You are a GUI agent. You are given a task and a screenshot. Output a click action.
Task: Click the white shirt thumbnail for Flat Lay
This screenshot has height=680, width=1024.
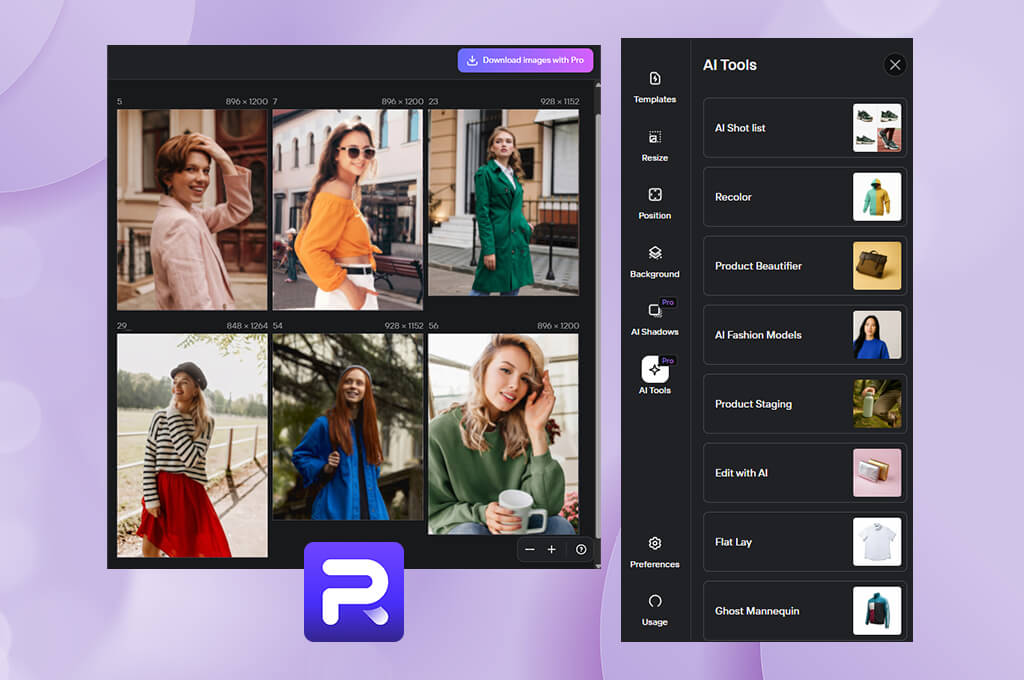tap(877, 542)
